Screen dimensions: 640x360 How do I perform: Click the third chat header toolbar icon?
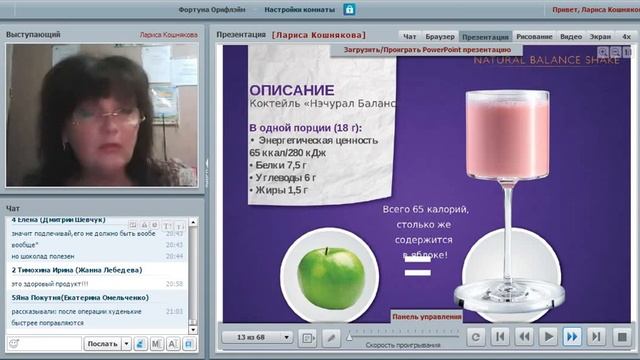tap(155, 225)
